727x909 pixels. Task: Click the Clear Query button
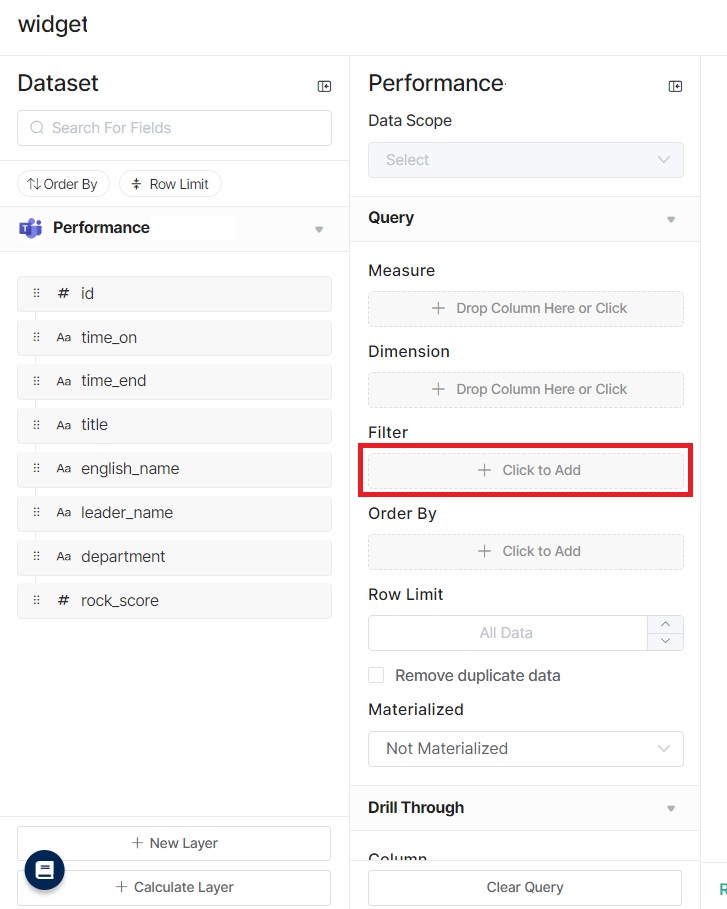coord(525,887)
